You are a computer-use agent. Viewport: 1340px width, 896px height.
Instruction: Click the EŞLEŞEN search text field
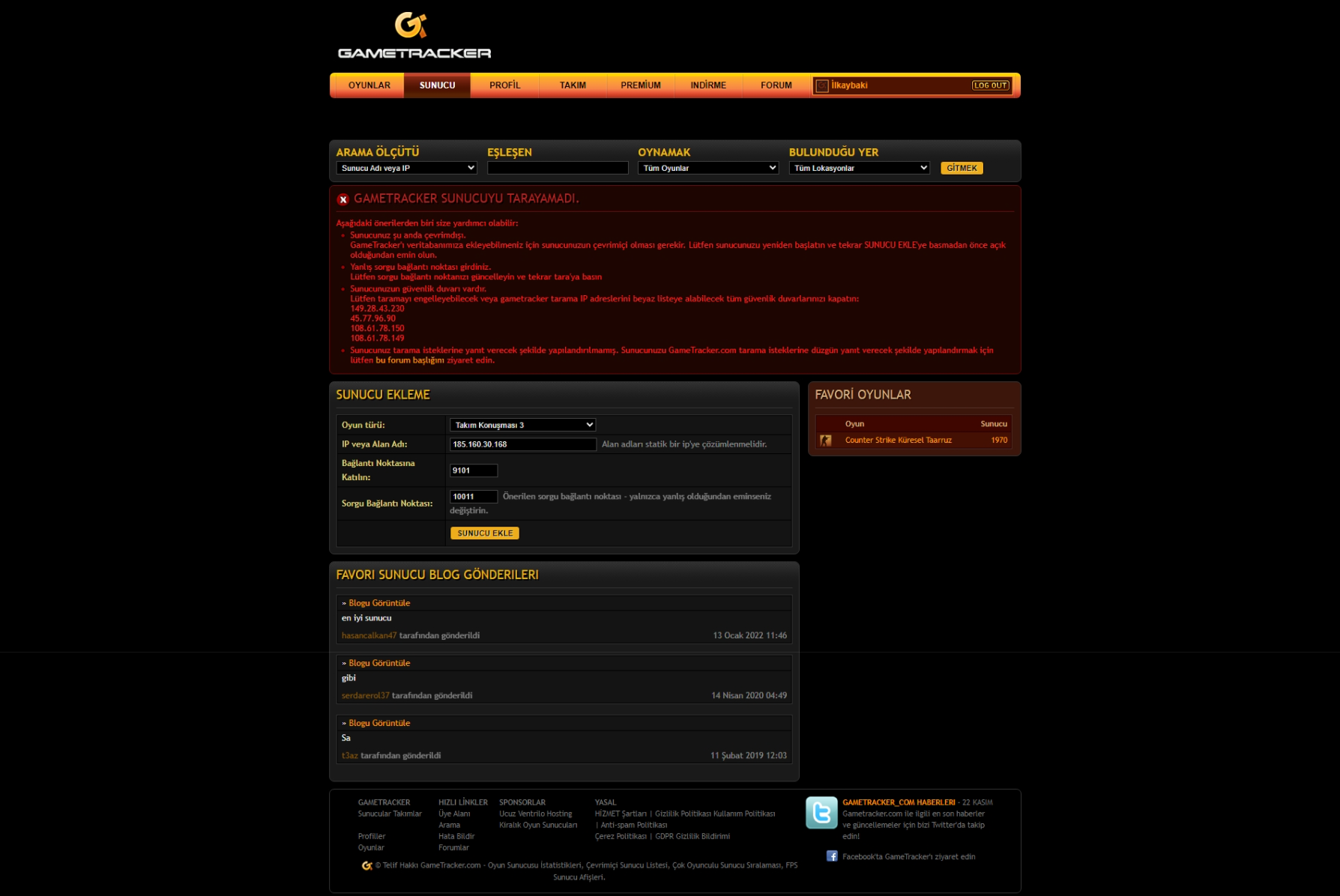558,168
